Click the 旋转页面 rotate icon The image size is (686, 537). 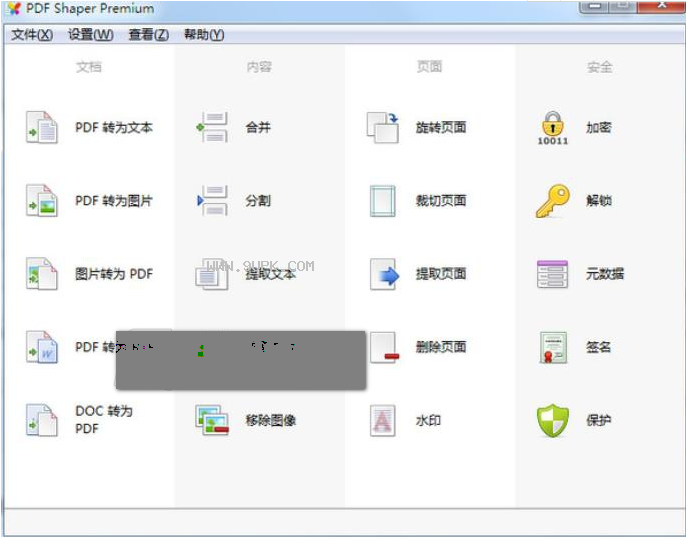click(383, 127)
